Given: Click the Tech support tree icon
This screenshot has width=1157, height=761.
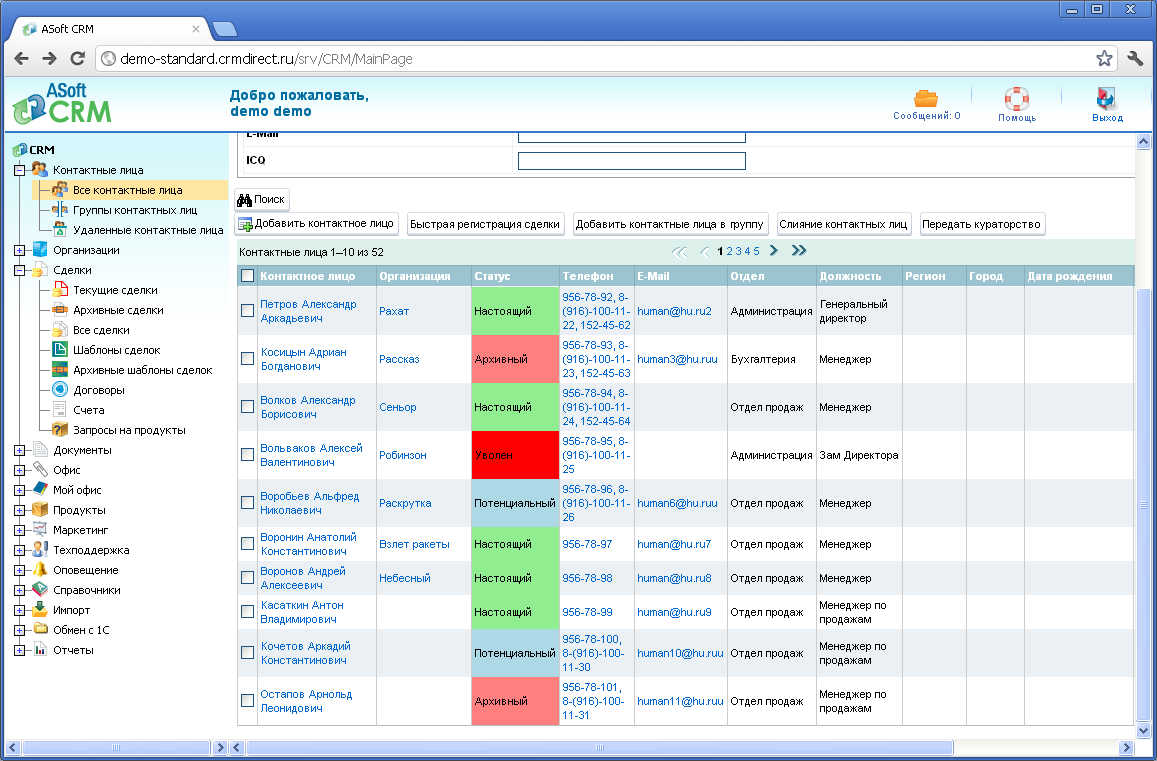Looking at the screenshot, I should (40, 550).
